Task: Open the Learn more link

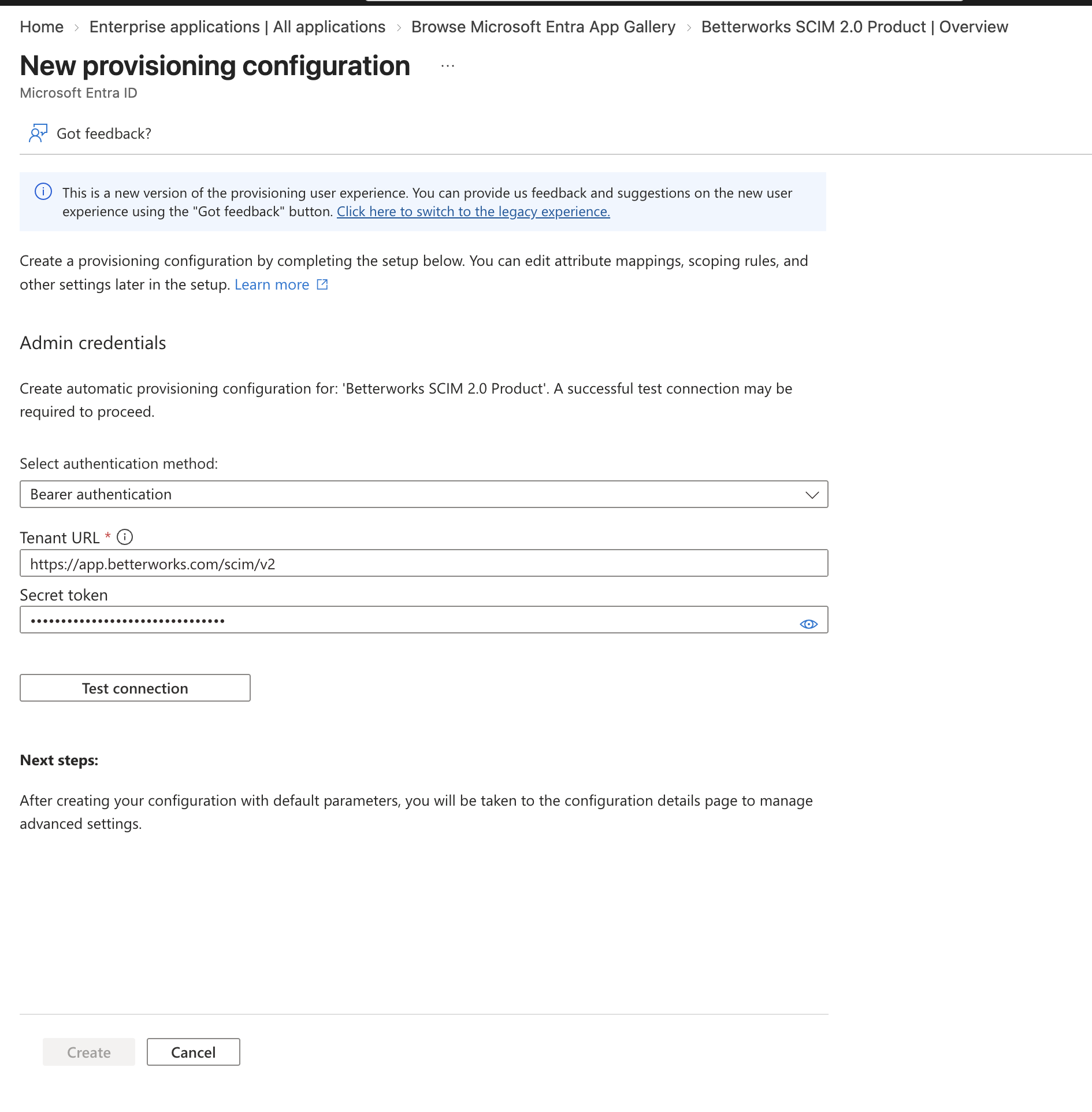Action: tap(272, 284)
